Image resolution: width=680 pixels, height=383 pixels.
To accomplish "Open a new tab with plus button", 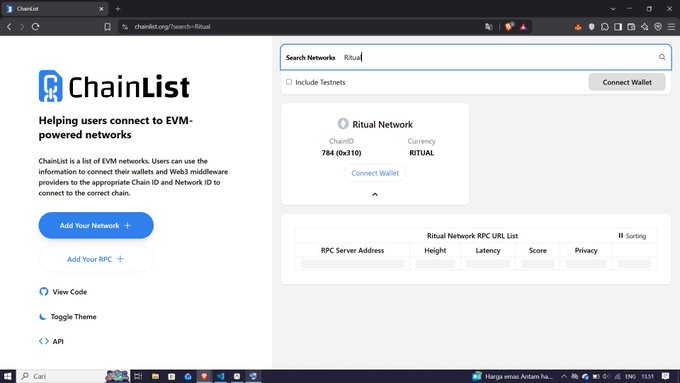I will coord(118,9).
